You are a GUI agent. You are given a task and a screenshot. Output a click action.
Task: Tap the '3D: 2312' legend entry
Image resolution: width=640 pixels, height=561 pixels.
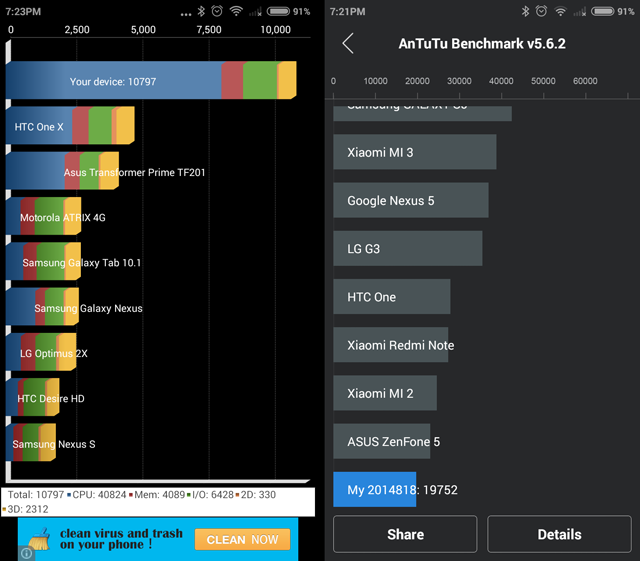tap(25, 509)
